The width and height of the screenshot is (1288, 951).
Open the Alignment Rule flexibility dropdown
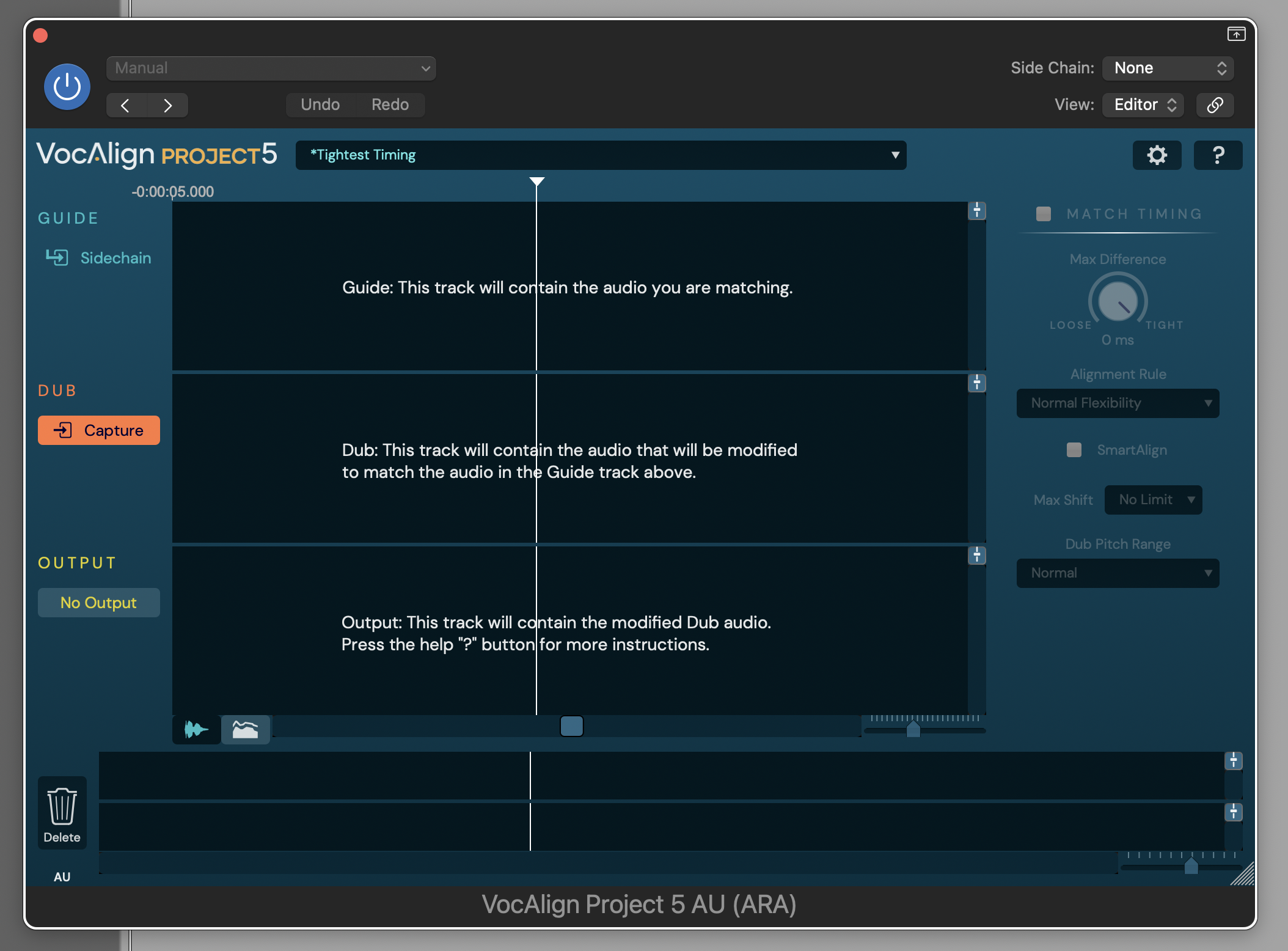click(x=1118, y=403)
